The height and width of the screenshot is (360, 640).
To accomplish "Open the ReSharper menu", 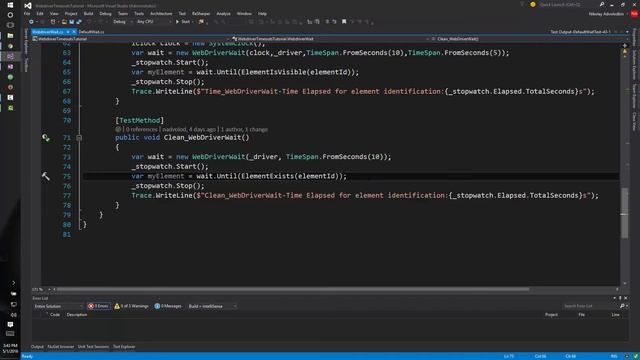I will pyautogui.click(x=201, y=13).
